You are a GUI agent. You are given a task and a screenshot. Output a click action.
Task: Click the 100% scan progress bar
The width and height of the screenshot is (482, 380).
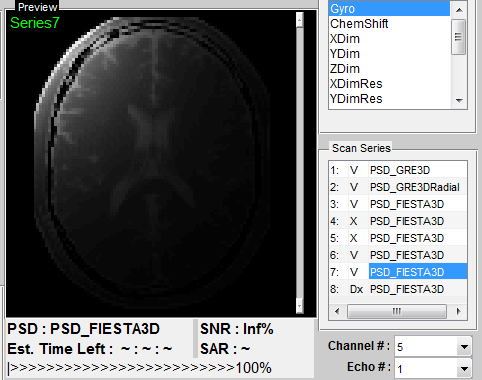(140, 368)
